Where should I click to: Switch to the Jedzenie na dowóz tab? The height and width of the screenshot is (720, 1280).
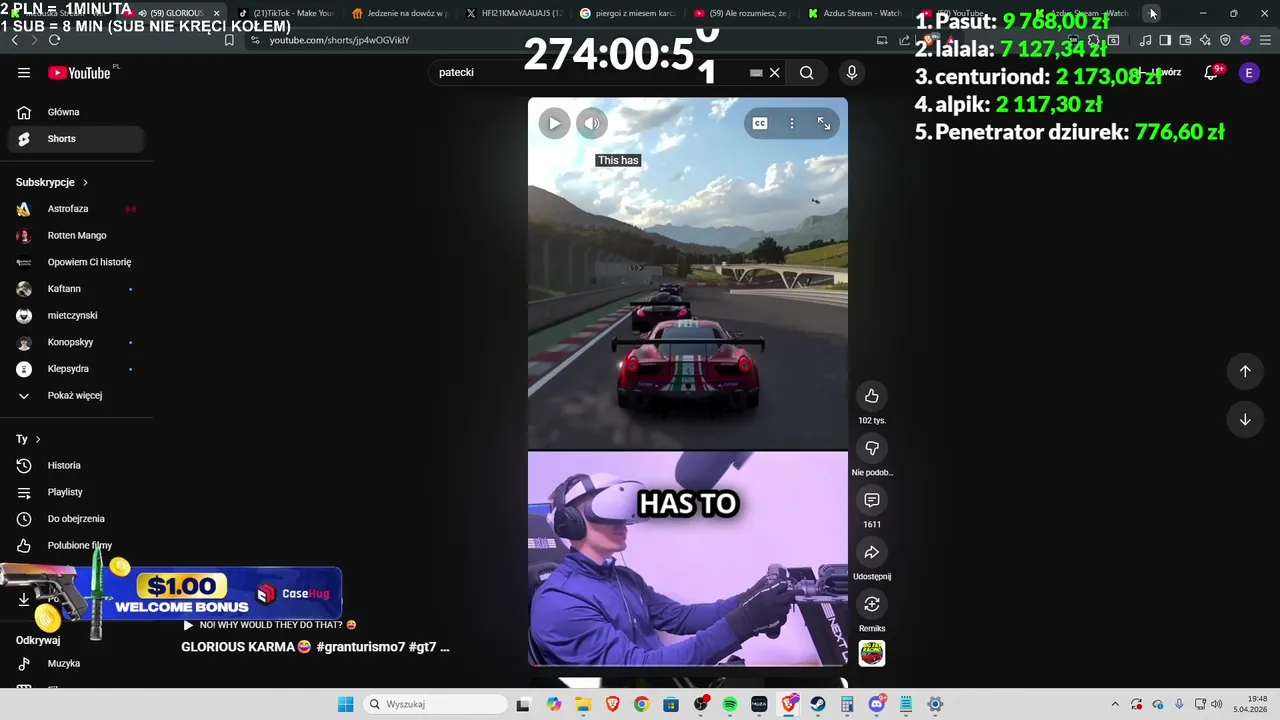click(401, 13)
